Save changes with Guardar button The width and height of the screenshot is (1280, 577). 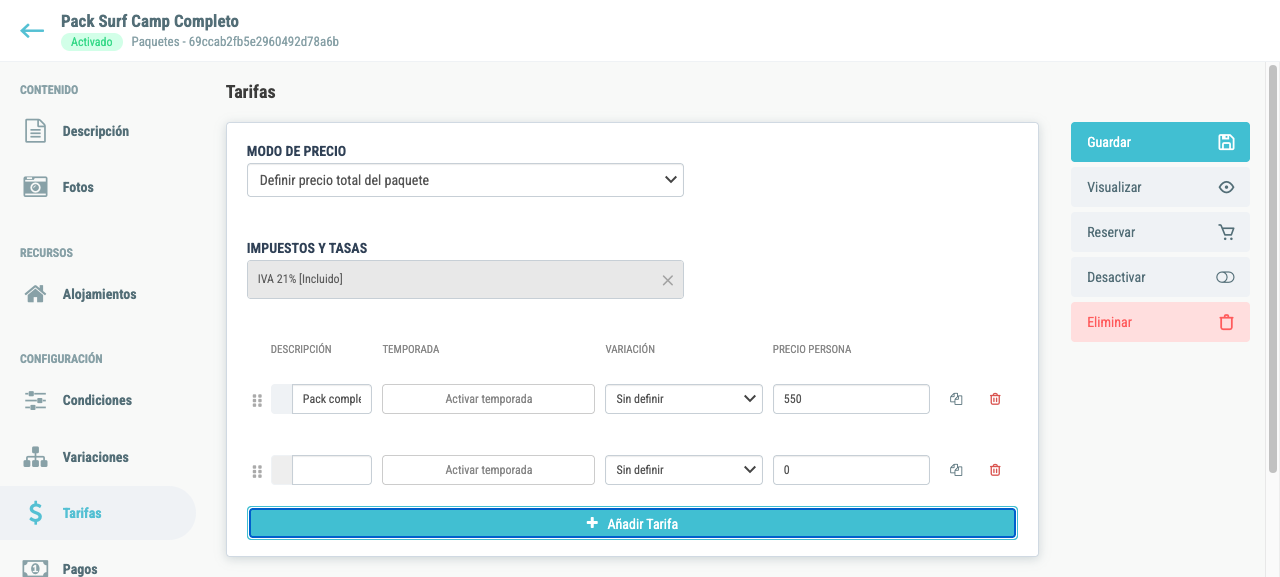1160,142
